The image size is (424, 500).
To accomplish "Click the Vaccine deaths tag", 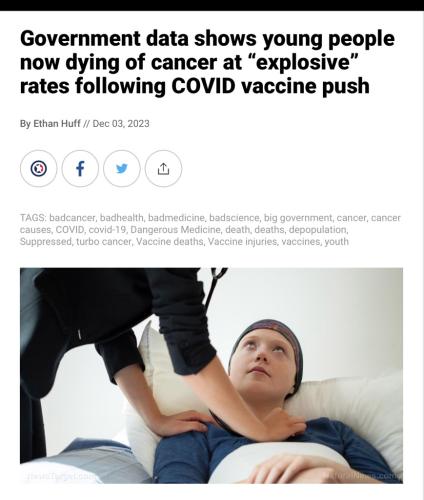I will (169, 241).
